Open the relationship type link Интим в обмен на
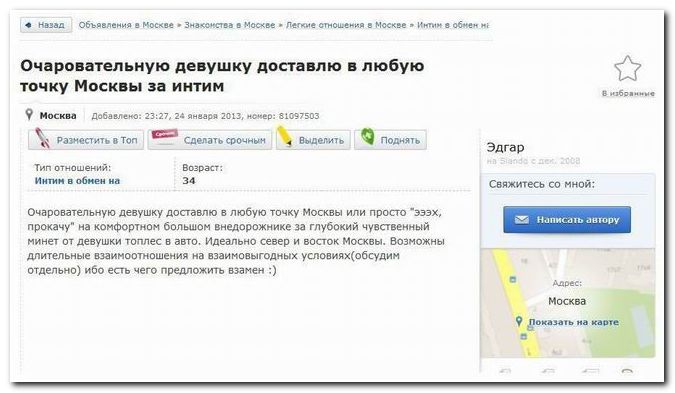 pos(77,181)
